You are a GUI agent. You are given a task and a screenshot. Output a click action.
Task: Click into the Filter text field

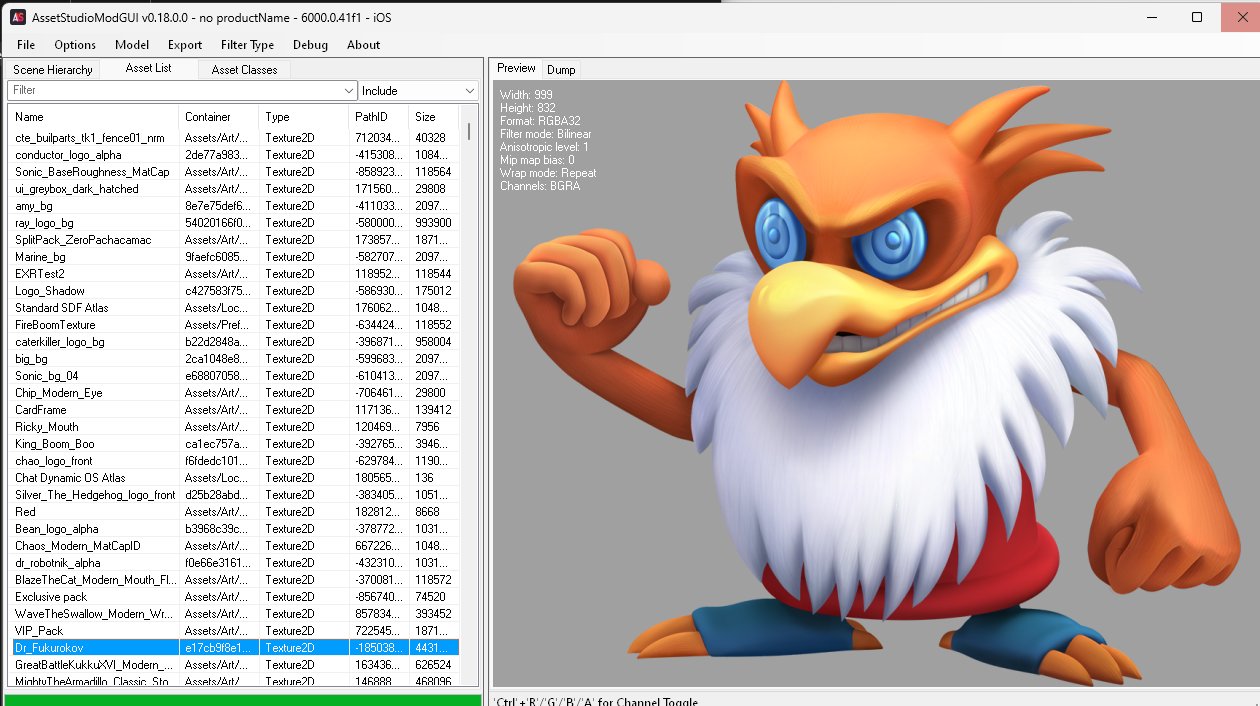pyautogui.click(x=170, y=91)
